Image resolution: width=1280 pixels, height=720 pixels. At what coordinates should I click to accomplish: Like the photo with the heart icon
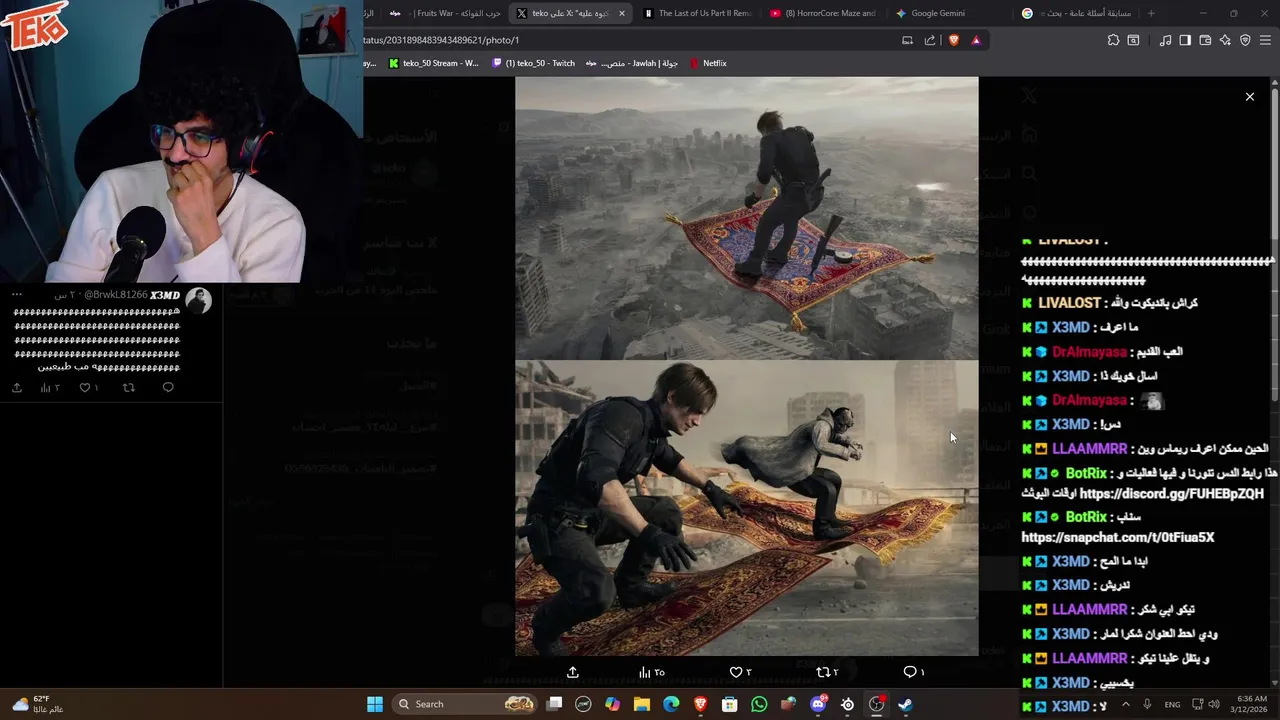tap(736, 673)
